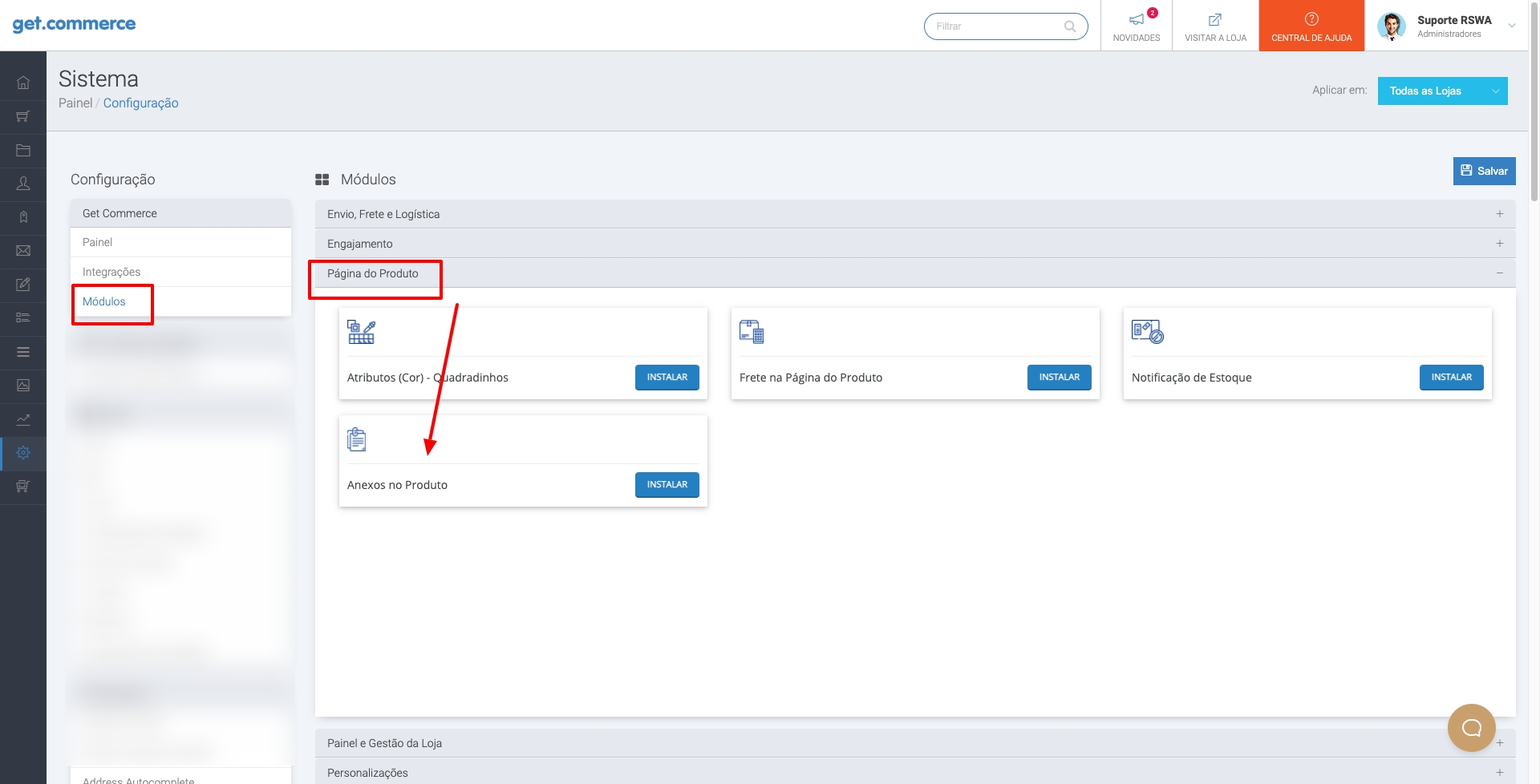The height and width of the screenshot is (784, 1540).
Task: Click the folder icon in sidebar
Action: 23,150
